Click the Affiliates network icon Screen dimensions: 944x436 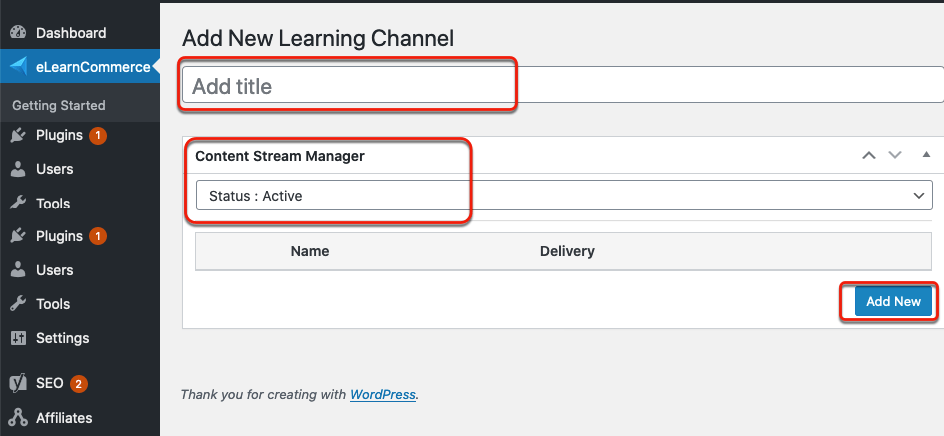click(x=19, y=418)
